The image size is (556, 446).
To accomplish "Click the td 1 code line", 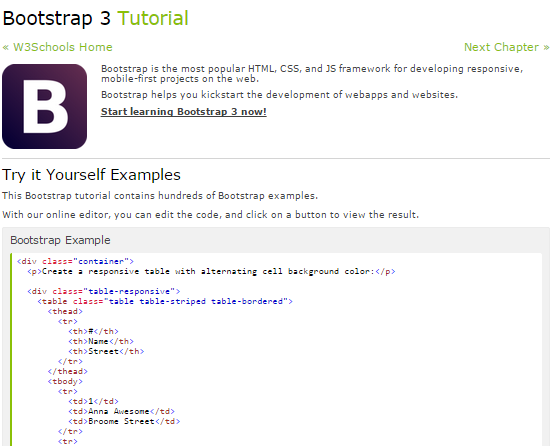I will [93, 401].
